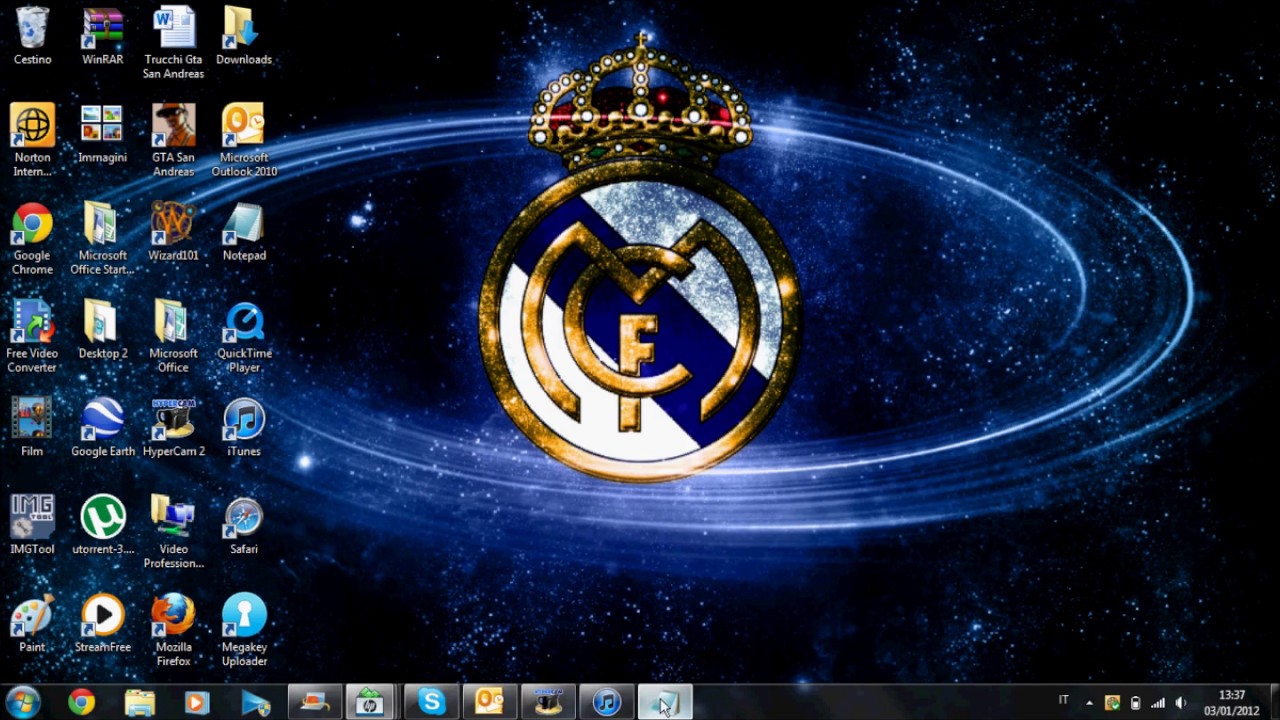Launch Microsoft Outlook 2010 desktop shortcut
This screenshot has height=720, width=1280.
pyautogui.click(x=244, y=140)
